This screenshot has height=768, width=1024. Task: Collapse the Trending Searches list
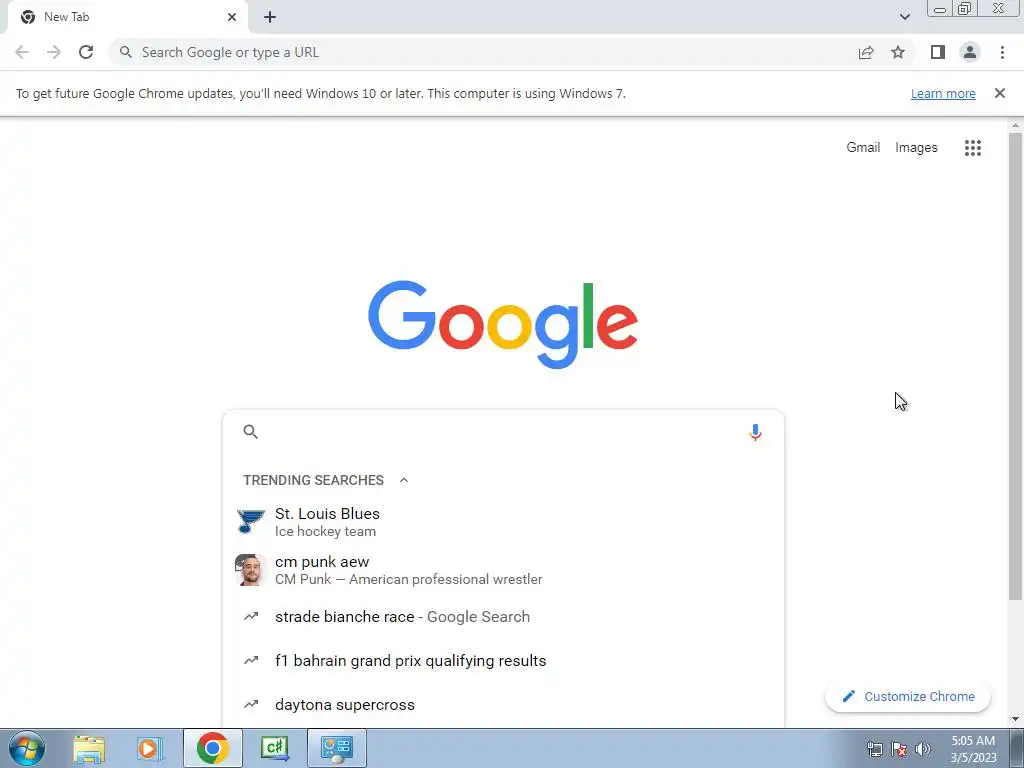coord(404,480)
